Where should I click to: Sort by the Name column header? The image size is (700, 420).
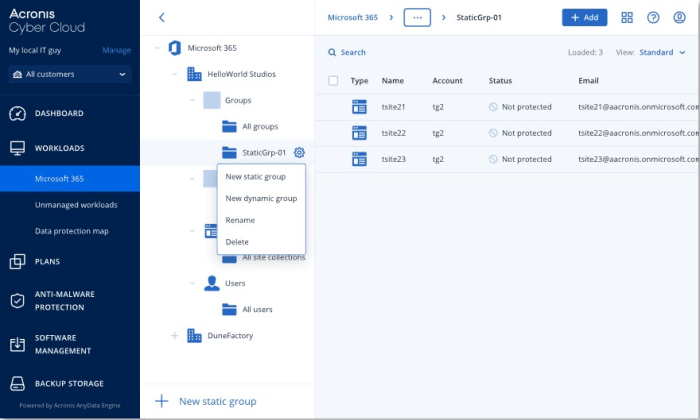tap(392, 81)
